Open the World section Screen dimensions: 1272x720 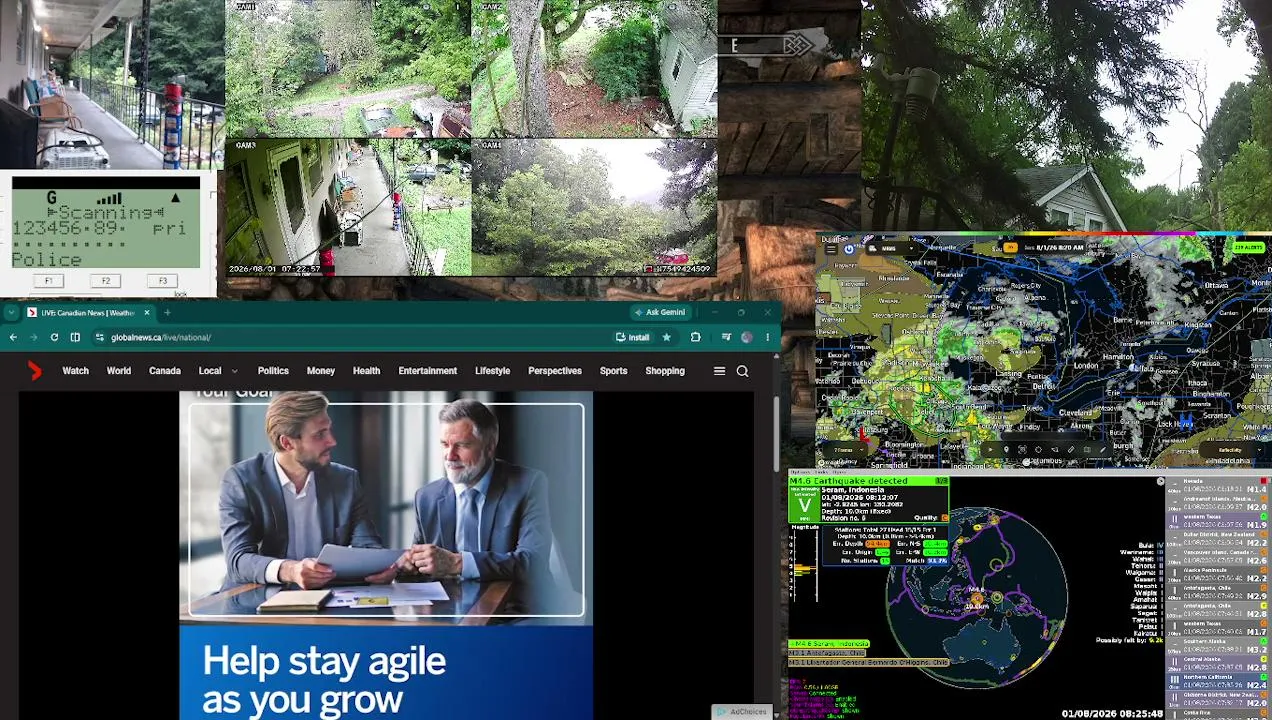pos(119,371)
